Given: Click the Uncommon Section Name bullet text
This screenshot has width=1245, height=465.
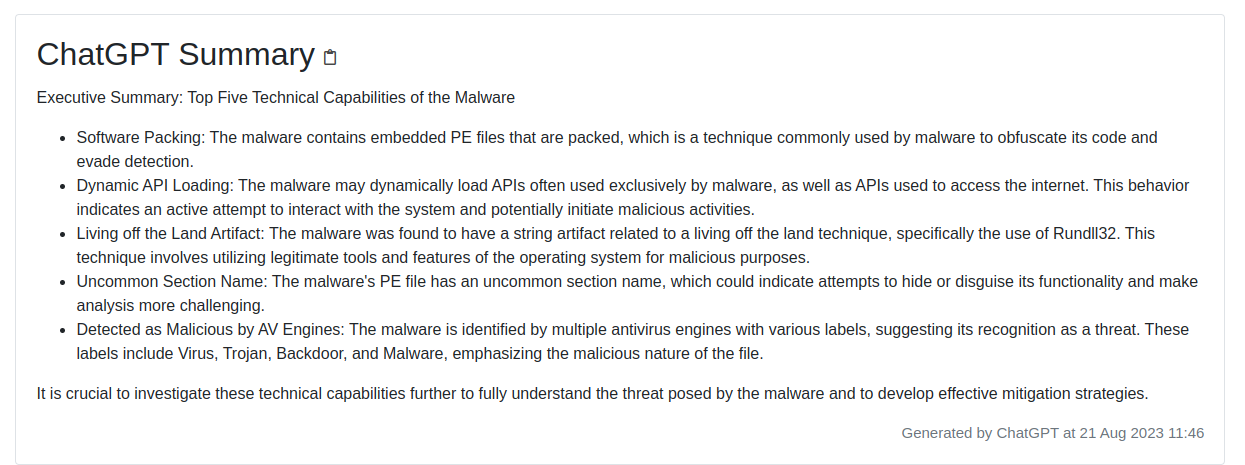Looking at the screenshot, I should pos(637,293).
